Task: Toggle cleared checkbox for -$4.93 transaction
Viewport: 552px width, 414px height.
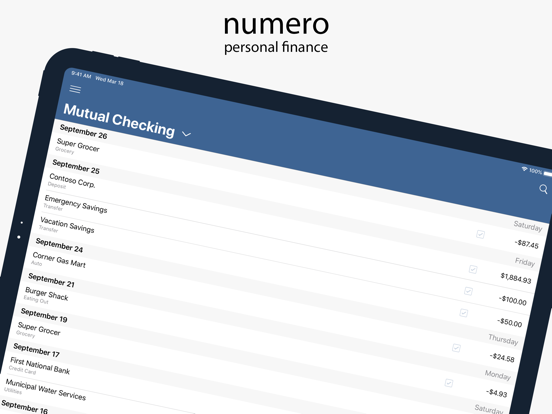Action: pos(449,383)
